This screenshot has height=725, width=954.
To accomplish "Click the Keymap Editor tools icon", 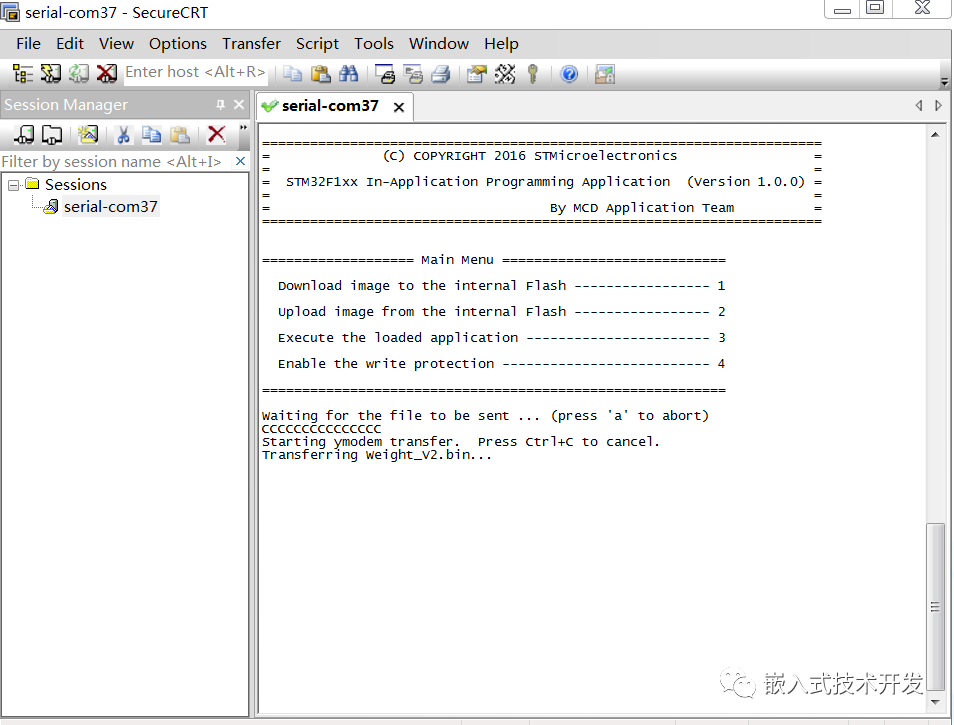I will pyautogui.click(x=505, y=74).
